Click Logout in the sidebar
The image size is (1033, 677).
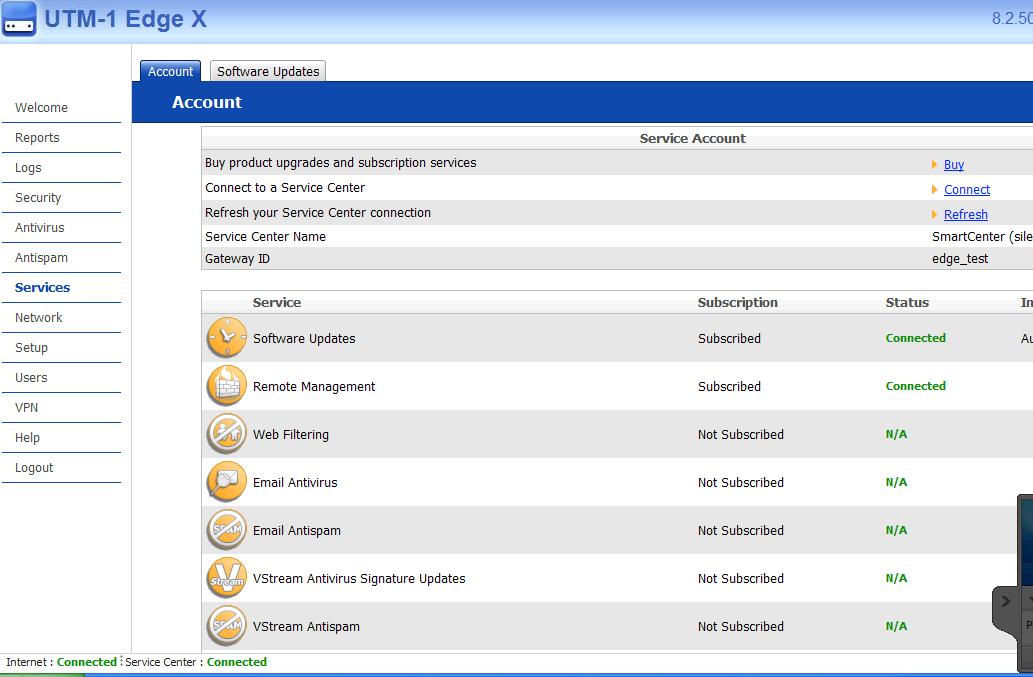pos(34,468)
